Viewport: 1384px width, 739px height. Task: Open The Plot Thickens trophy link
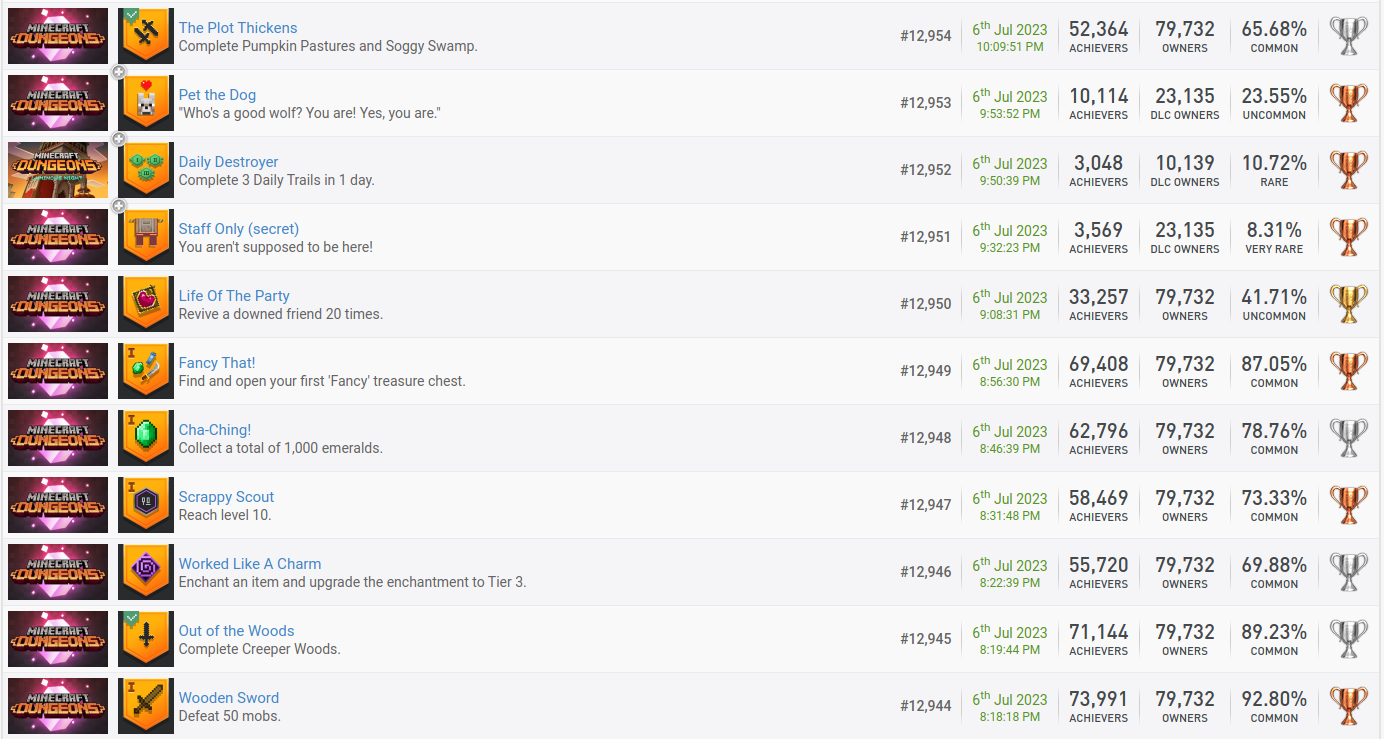pos(238,28)
